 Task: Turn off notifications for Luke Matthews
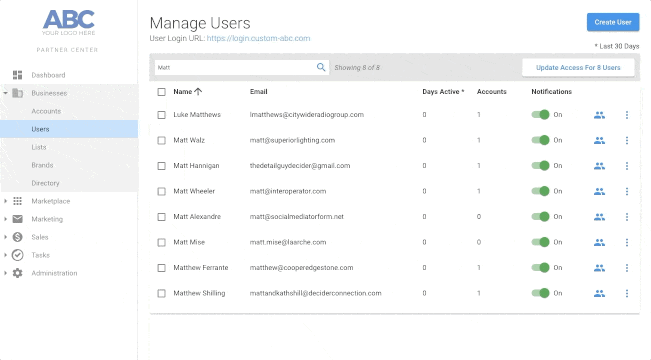tap(541, 115)
